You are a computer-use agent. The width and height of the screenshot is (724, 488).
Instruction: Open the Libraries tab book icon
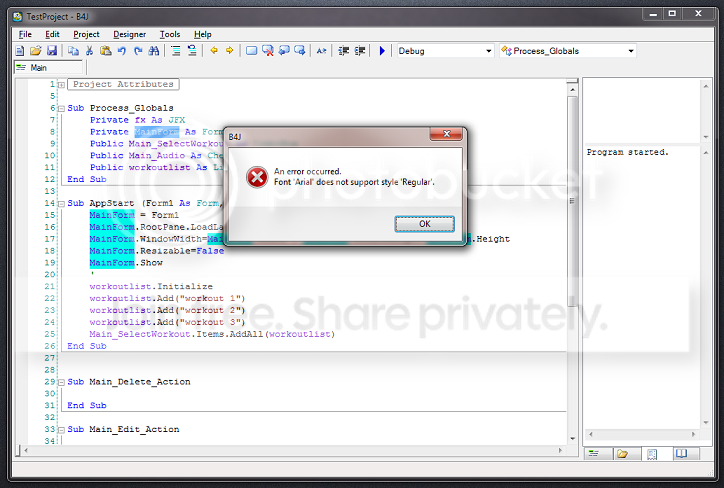(682, 454)
